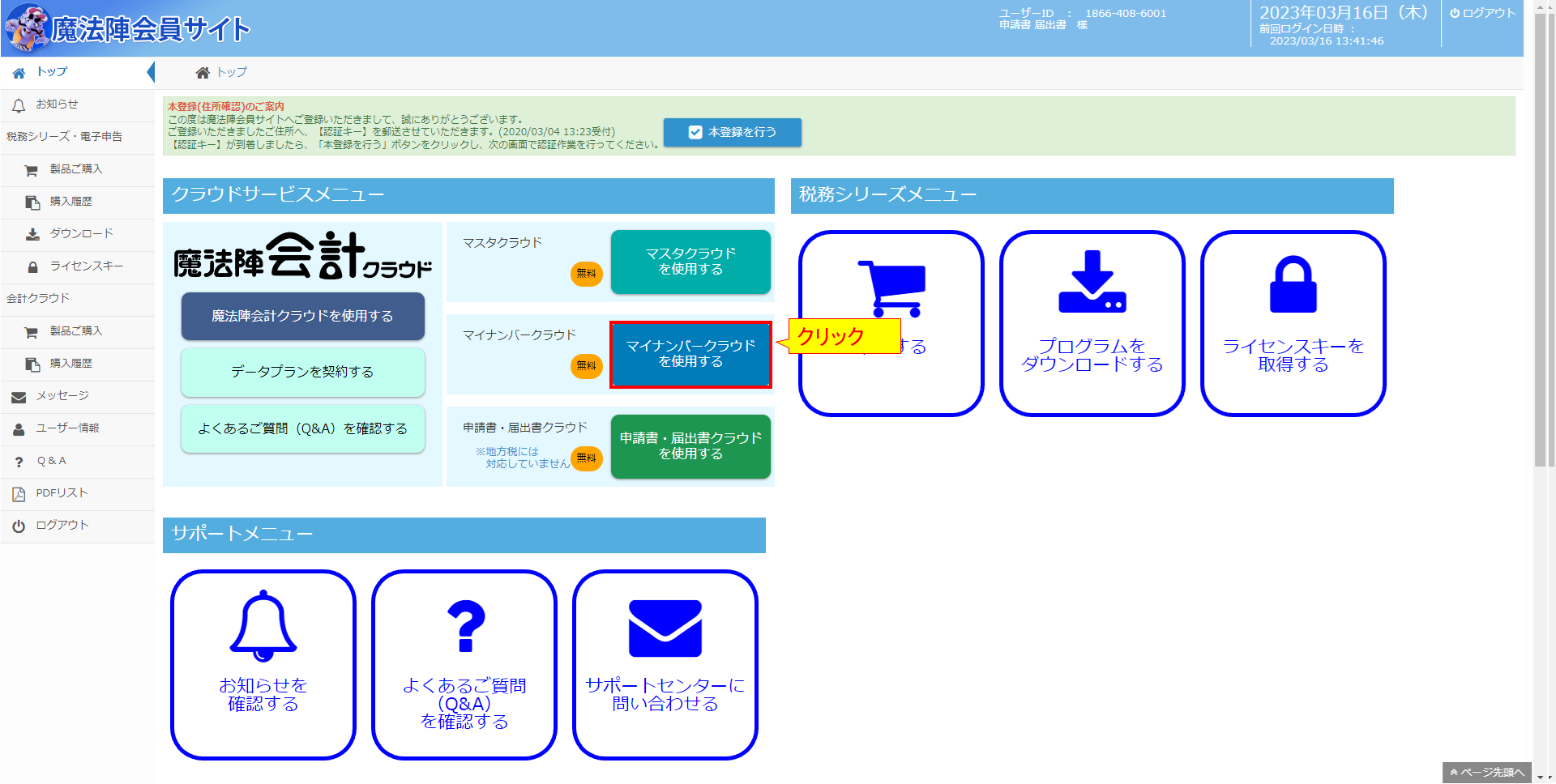Click マスタクラウドを使用する button
The image size is (1556, 784).
click(690, 262)
